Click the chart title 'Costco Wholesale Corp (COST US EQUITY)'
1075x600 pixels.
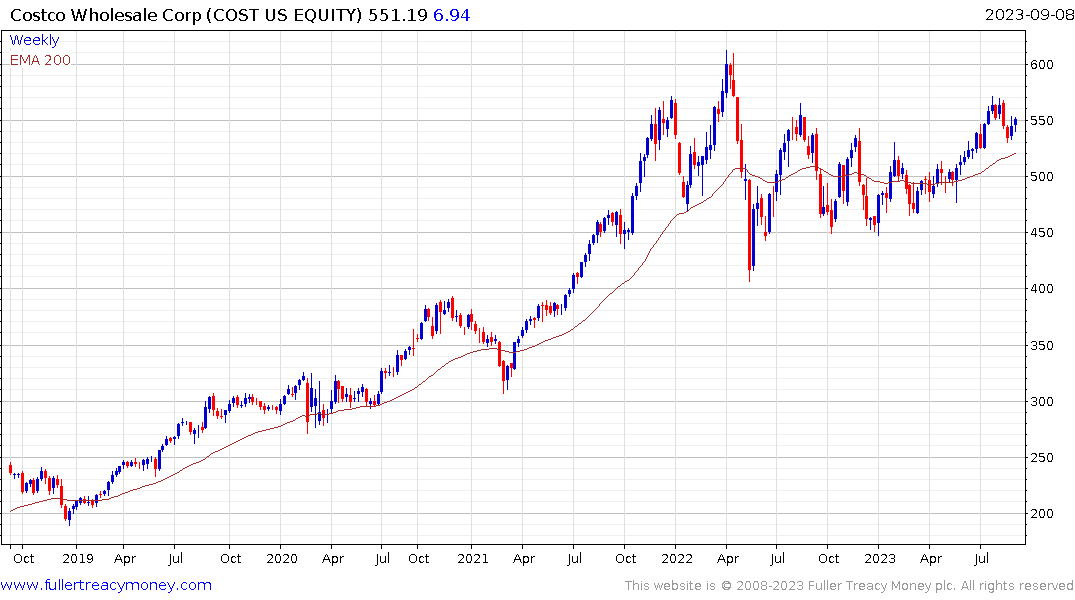pyautogui.click(x=186, y=15)
